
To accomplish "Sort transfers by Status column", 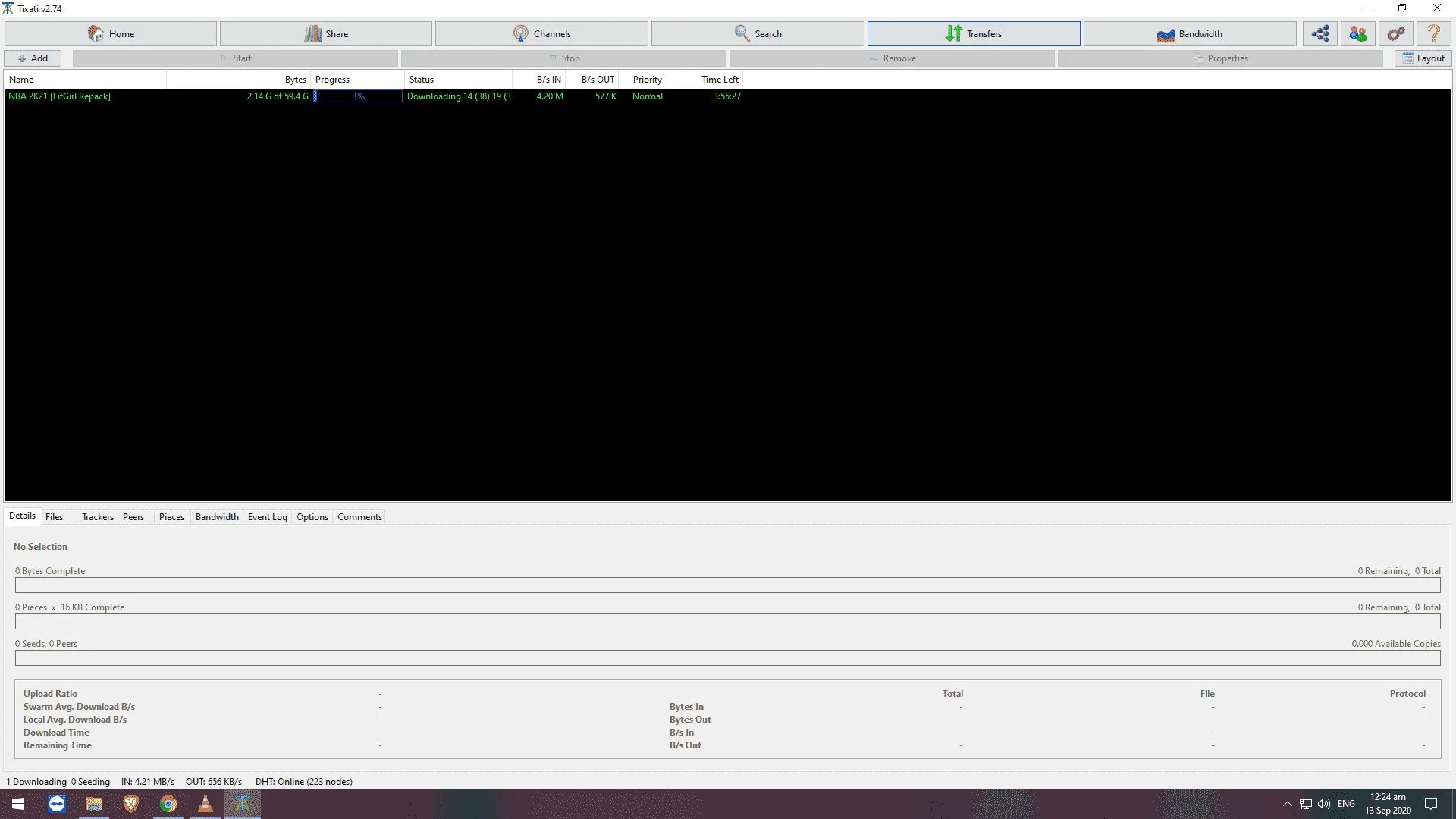I will (458, 80).
